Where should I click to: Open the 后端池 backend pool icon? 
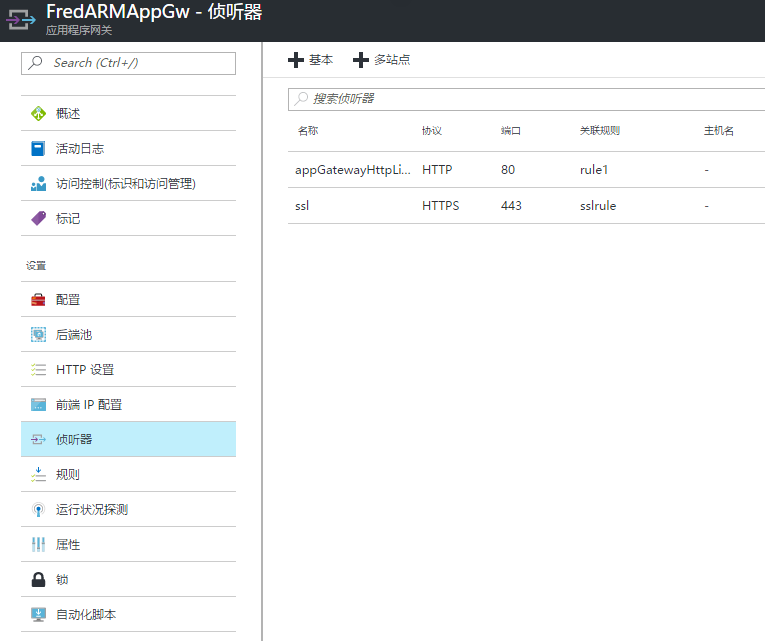38,335
